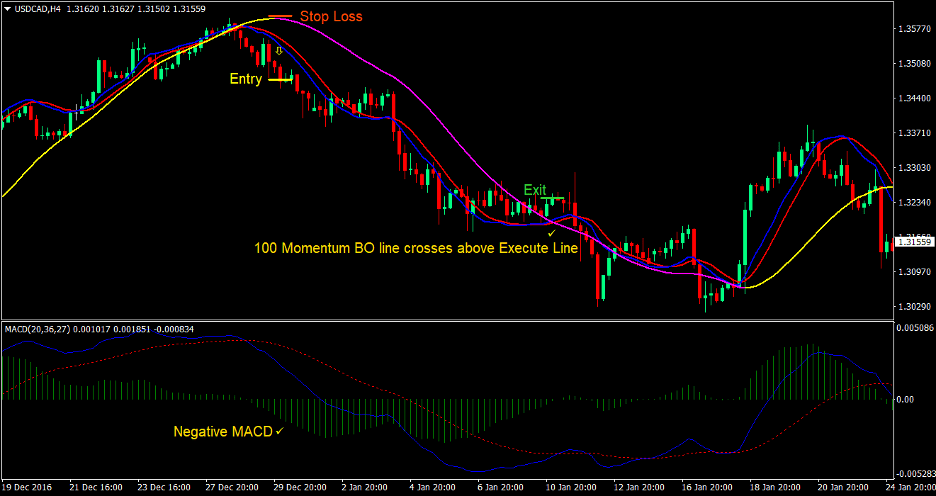Screen dimensions: 936x496
Task: Click price scale value 1.34400
Action: click(x=915, y=98)
